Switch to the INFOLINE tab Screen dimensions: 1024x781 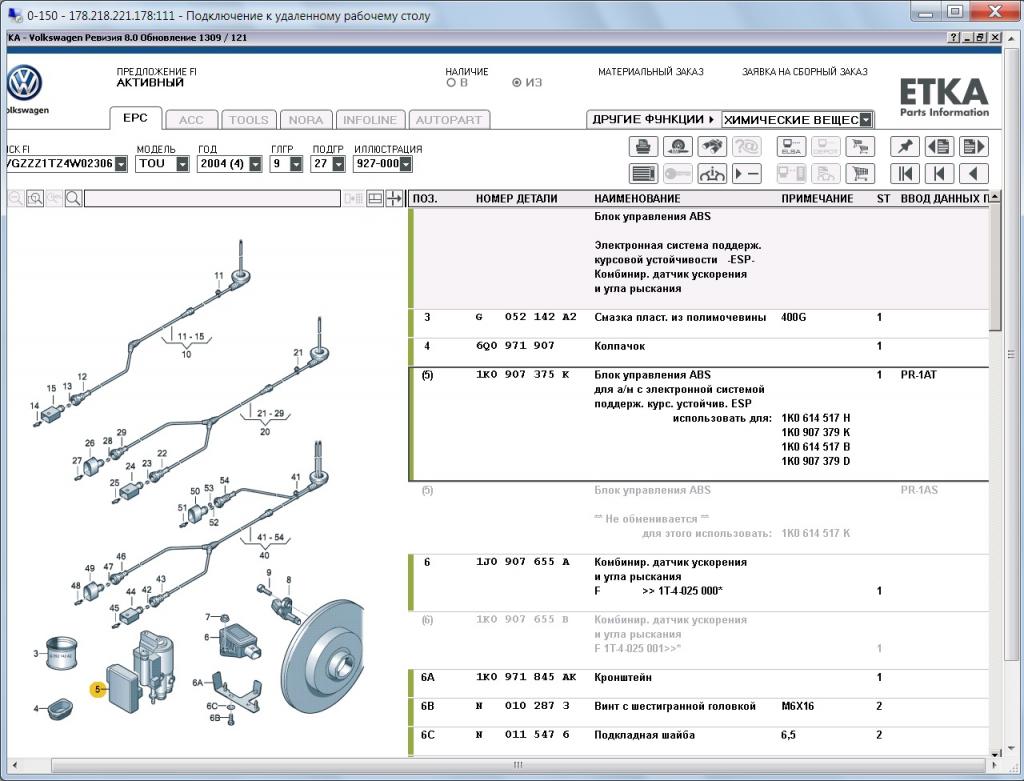tap(370, 120)
